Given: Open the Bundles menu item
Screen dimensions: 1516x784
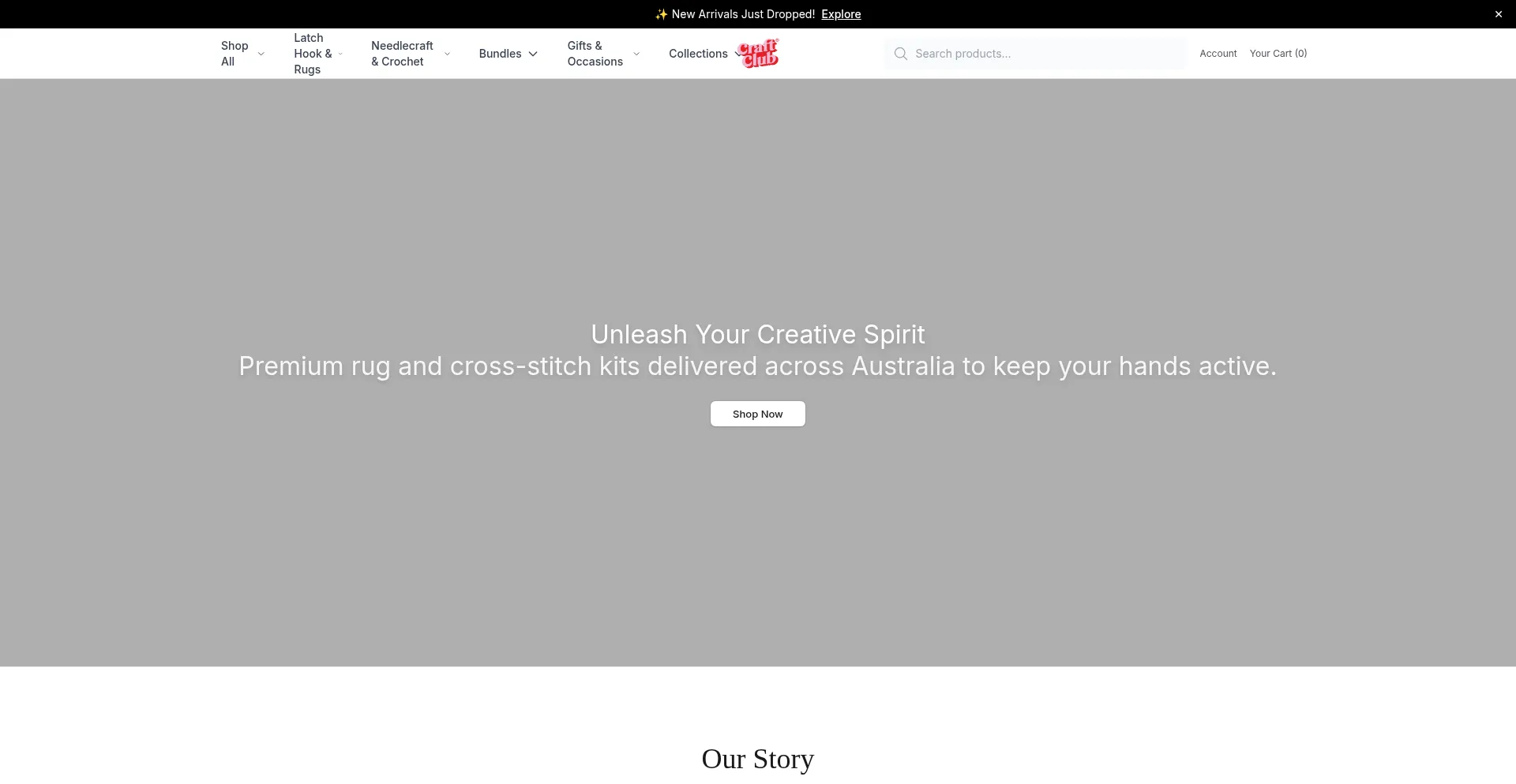Looking at the screenshot, I should pyautogui.click(x=500, y=54).
